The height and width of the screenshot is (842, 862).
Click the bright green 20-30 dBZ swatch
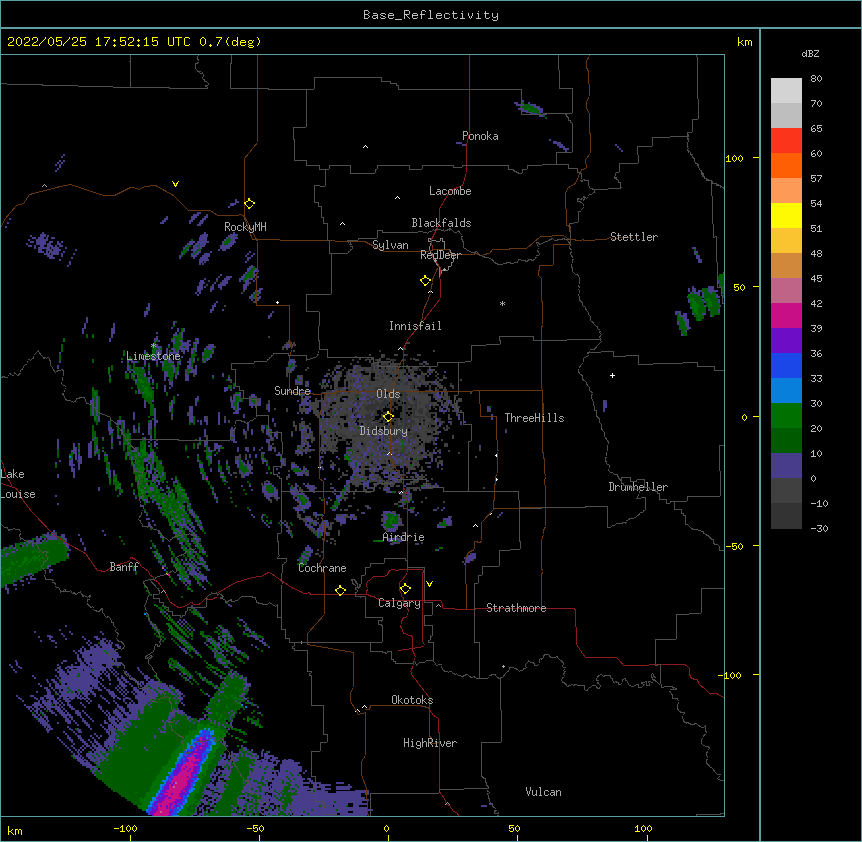pyautogui.click(x=786, y=416)
